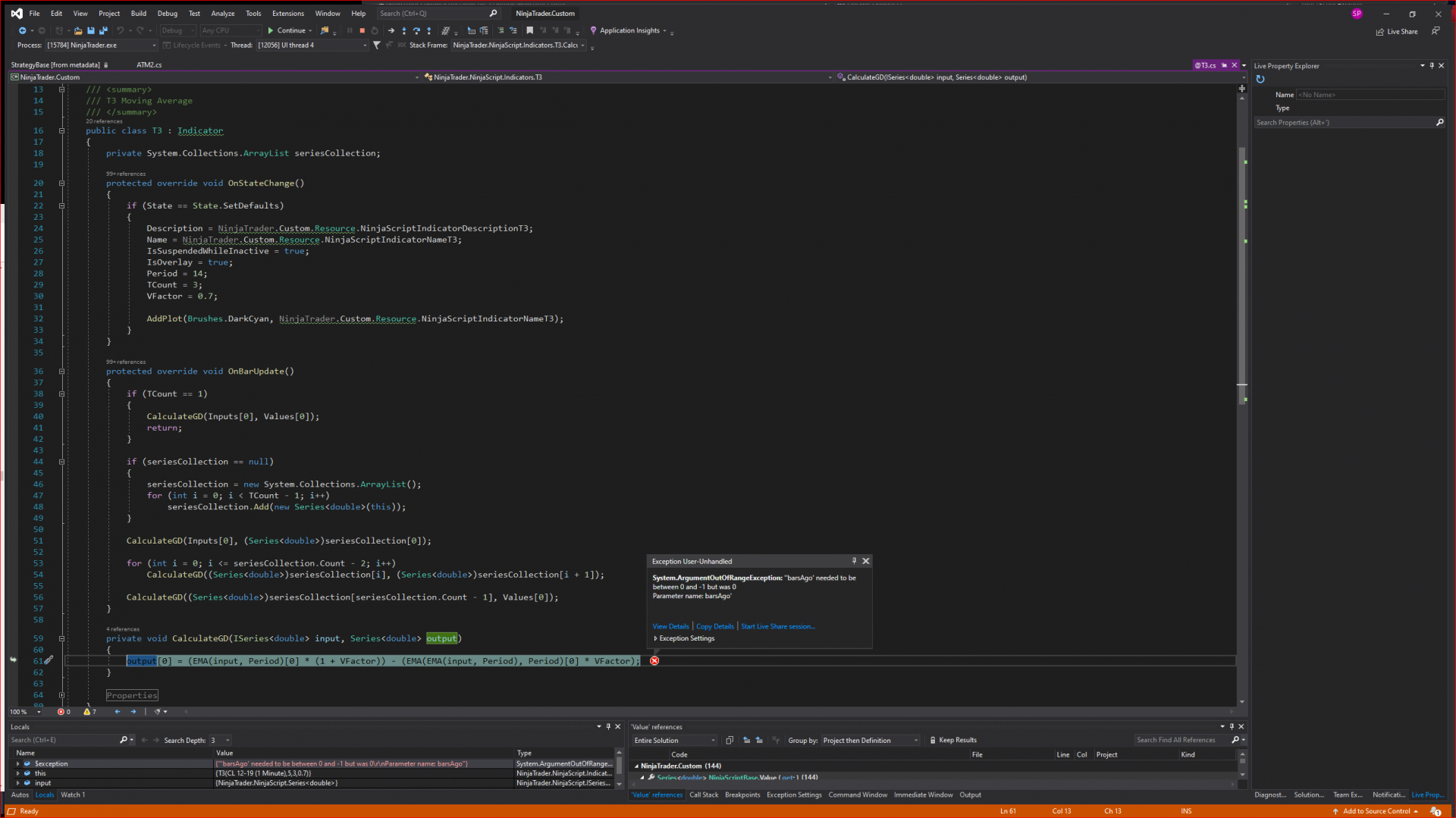Click the Step Into icon
The image size is (1456, 818).
(x=403, y=30)
